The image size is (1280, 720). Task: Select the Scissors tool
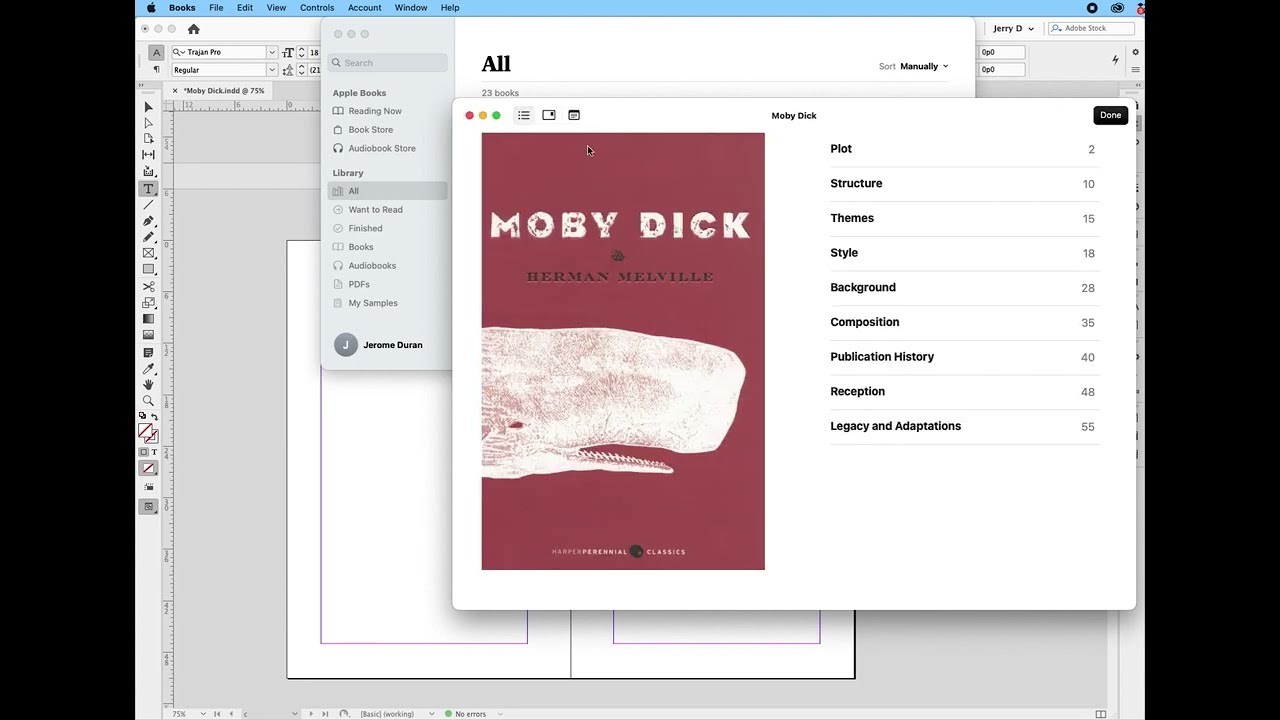click(x=148, y=287)
